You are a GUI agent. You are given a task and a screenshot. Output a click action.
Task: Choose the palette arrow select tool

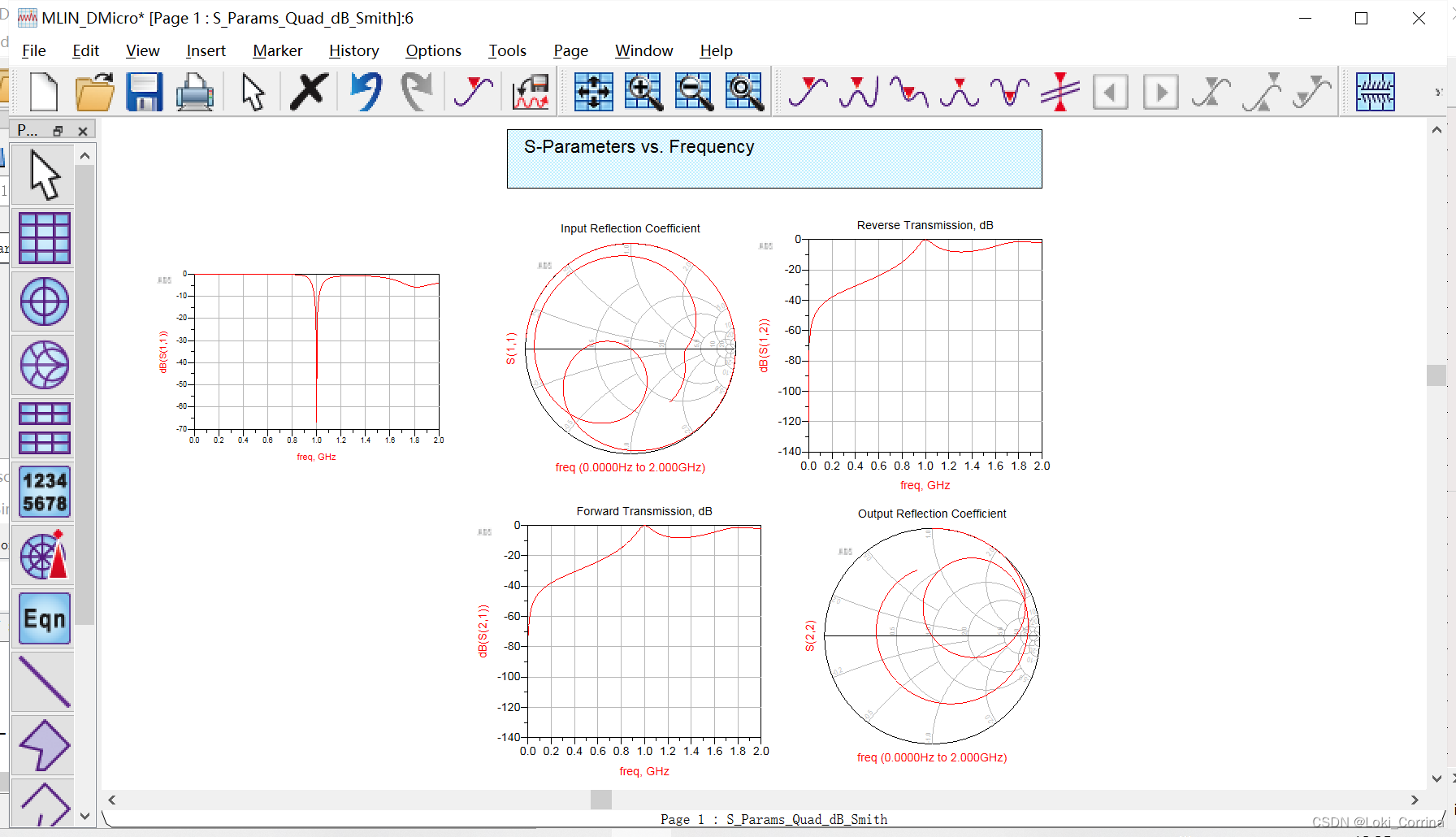pos(45,175)
